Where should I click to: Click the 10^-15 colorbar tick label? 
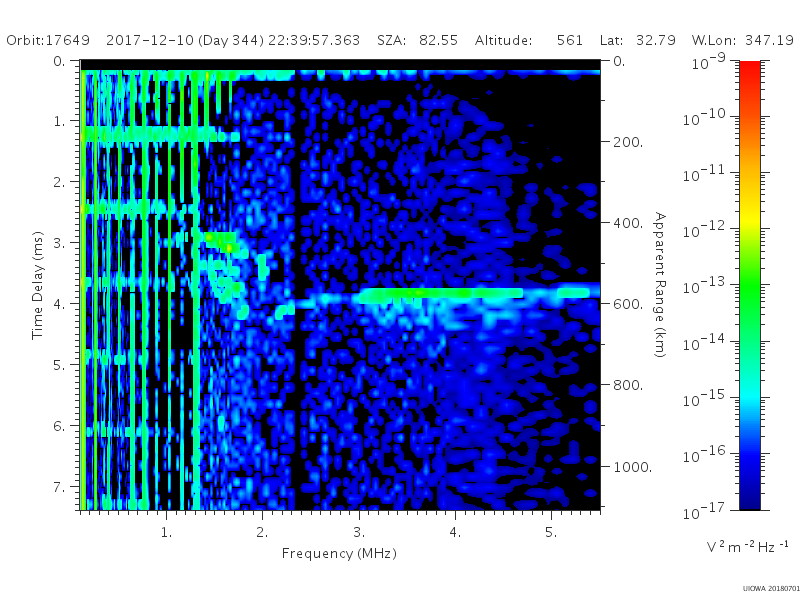click(704, 397)
